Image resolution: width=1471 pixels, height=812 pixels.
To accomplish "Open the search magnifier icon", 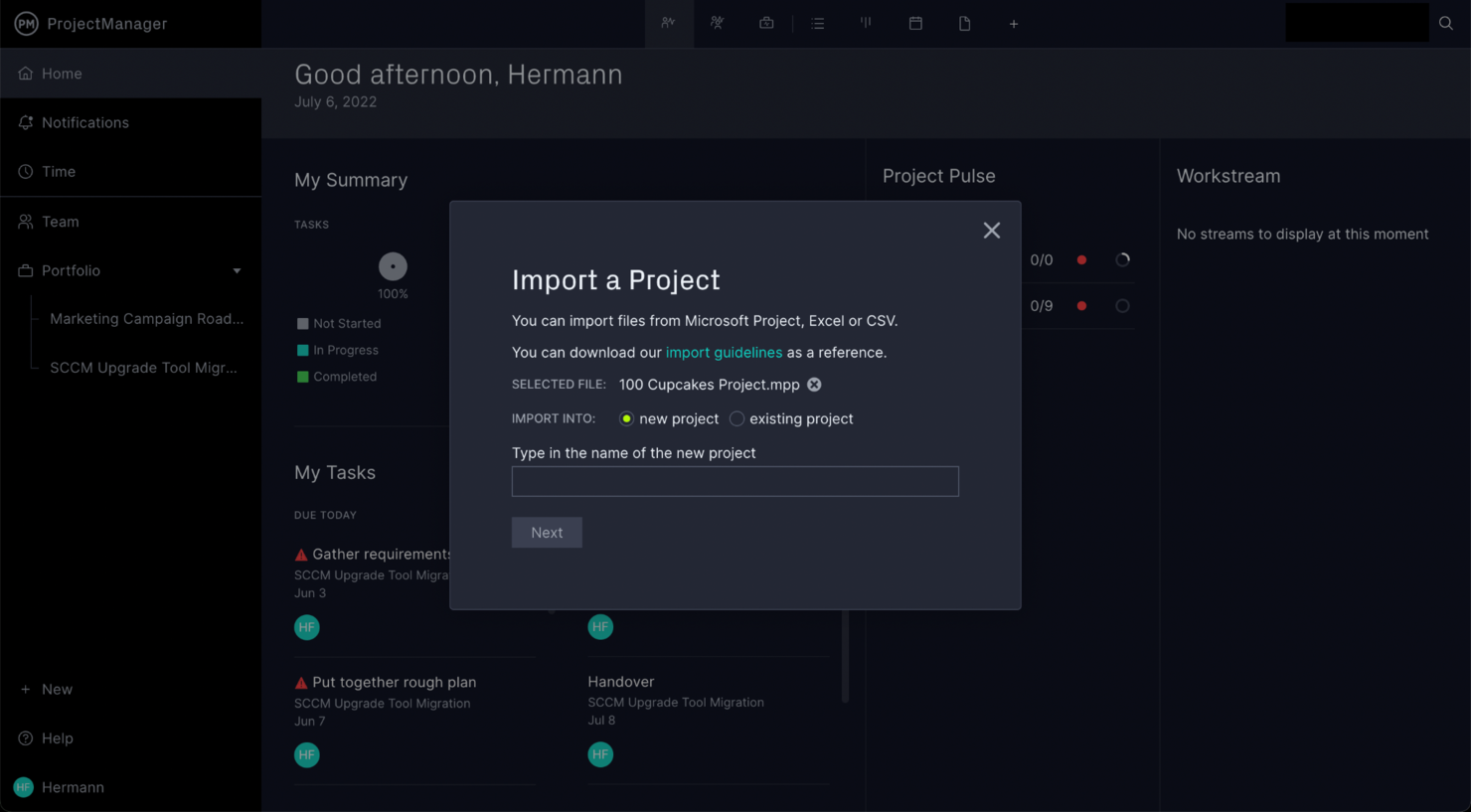I will pyautogui.click(x=1446, y=23).
